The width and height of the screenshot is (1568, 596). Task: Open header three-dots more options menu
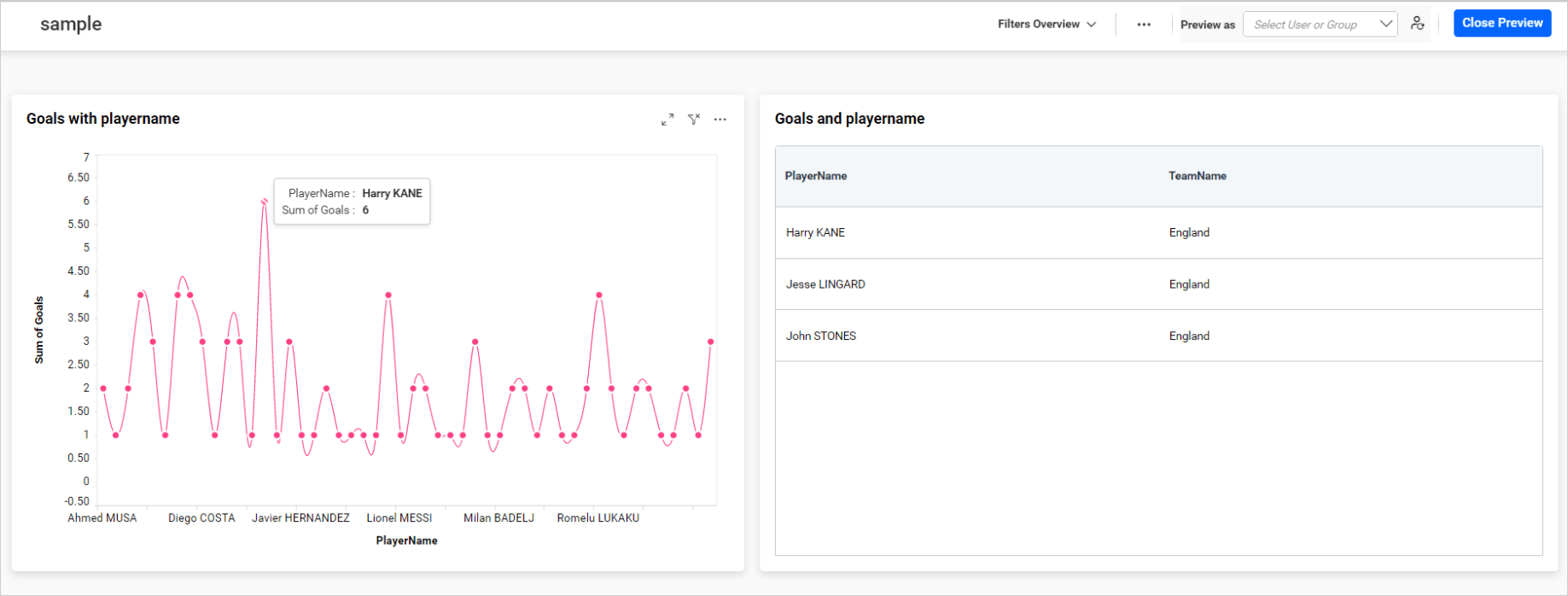coord(1144,25)
